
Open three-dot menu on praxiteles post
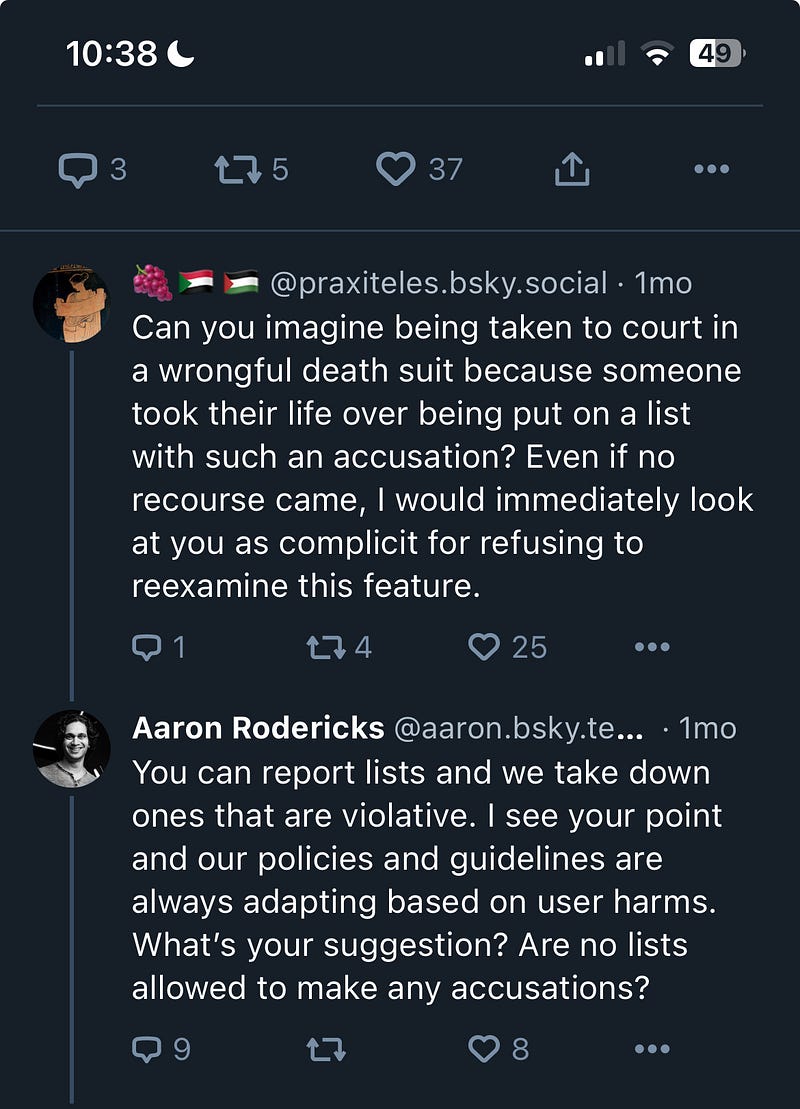652,647
